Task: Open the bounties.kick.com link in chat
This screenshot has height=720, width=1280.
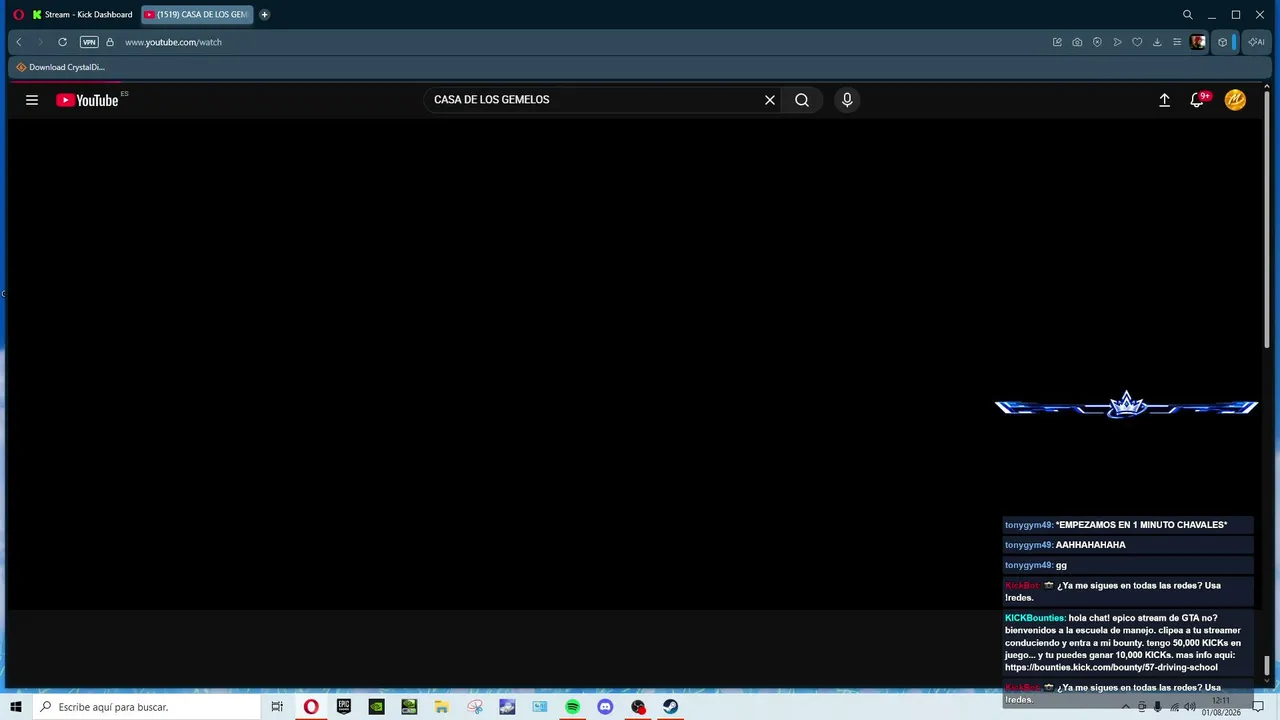Action: (1111, 667)
